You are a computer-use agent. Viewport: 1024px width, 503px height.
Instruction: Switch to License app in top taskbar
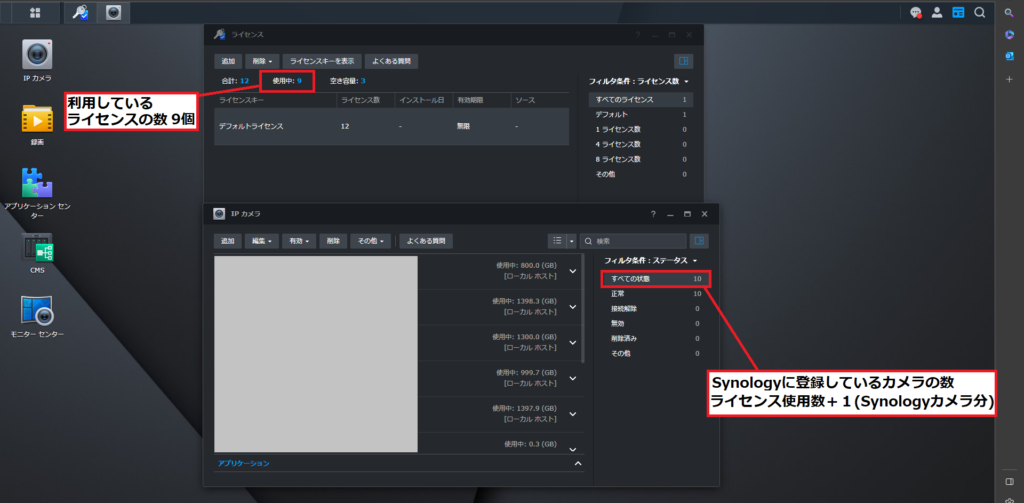coord(80,13)
